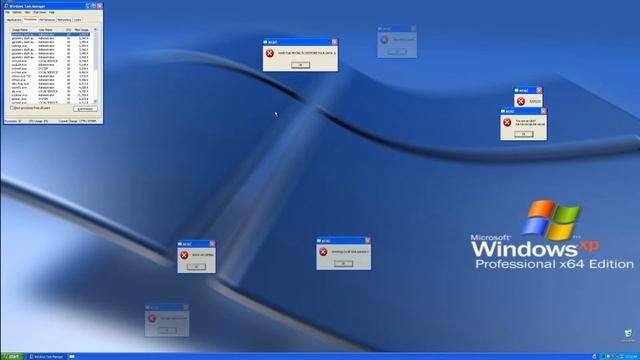Image resolution: width=640 pixels, height=360 pixels.
Task: Click the Task Manager title bar icon
Action: point(6,6)
